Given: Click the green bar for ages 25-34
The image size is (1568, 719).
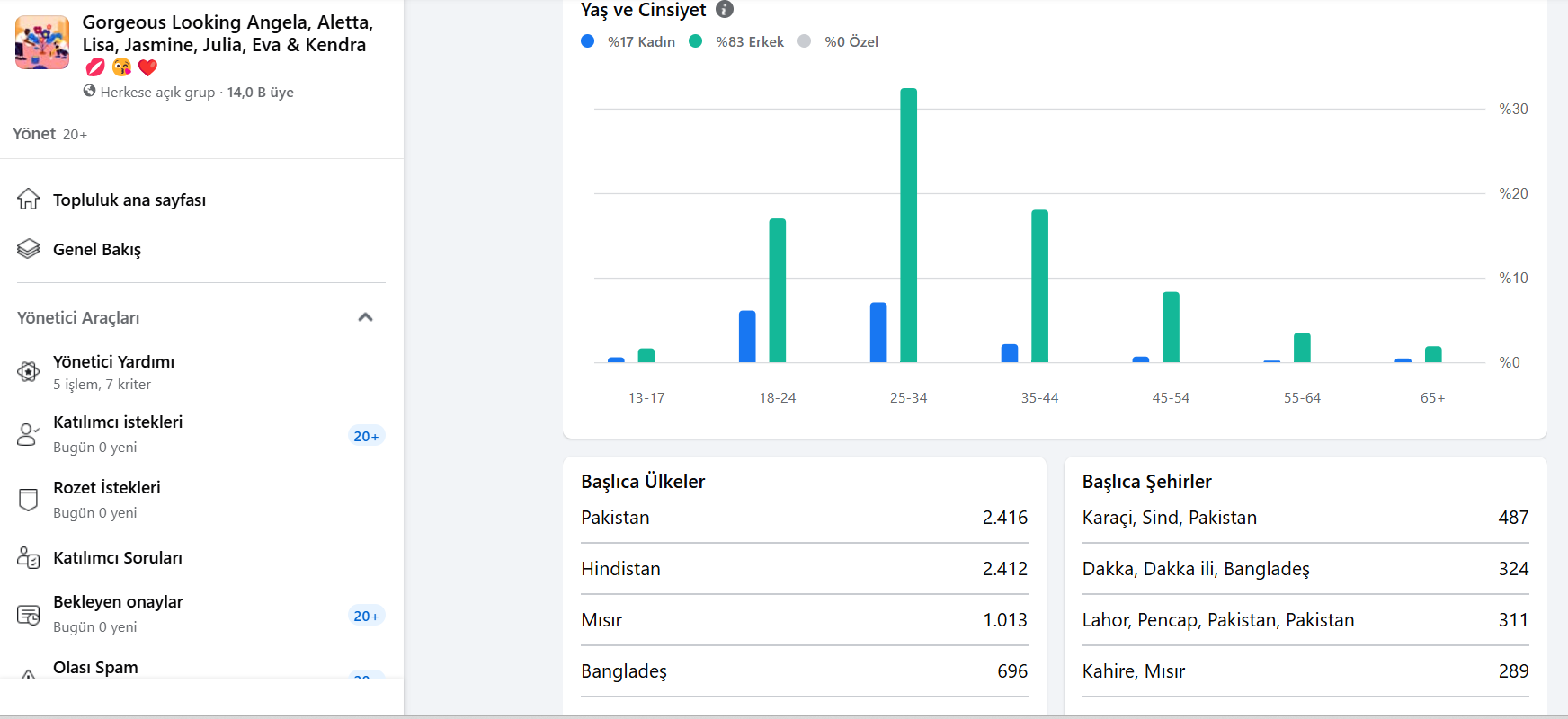Looking at the screenshot, I should point(909,225).
